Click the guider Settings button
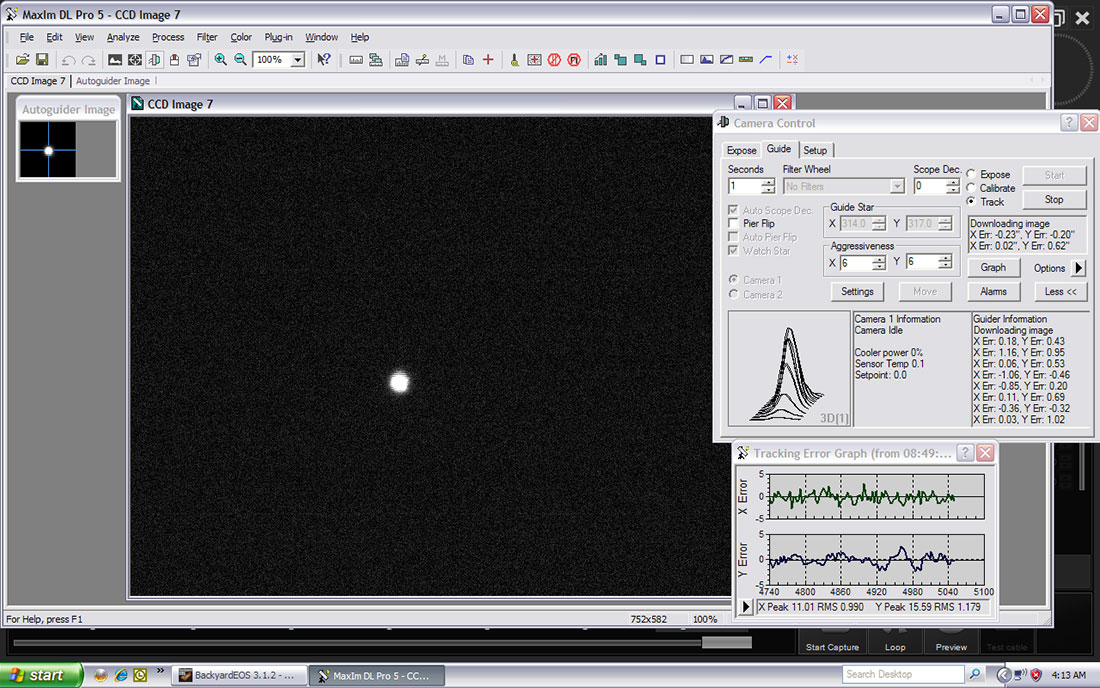Viewport: 1100px width, 688px height. click(x=857, y=291)
